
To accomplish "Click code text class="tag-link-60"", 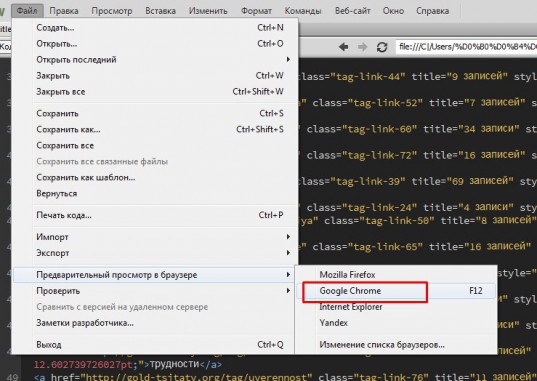I will click(362, 129).
